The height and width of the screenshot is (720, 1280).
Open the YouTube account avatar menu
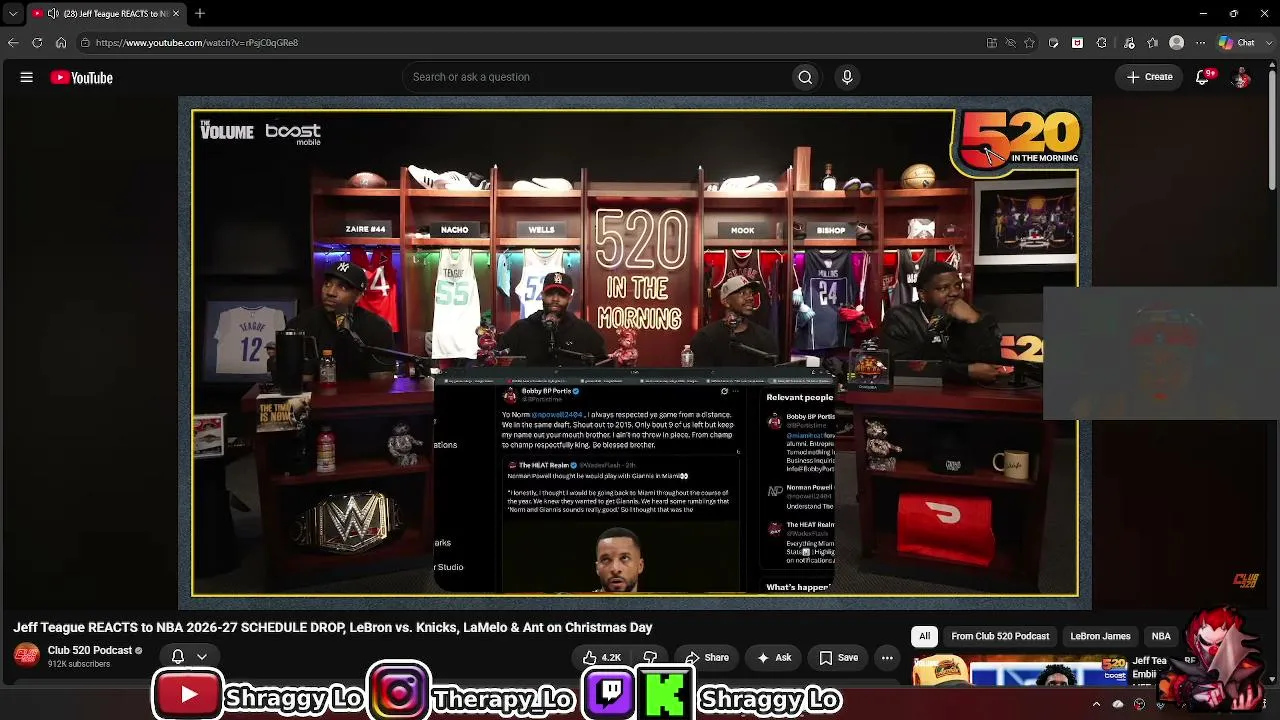coord(1241,77)
